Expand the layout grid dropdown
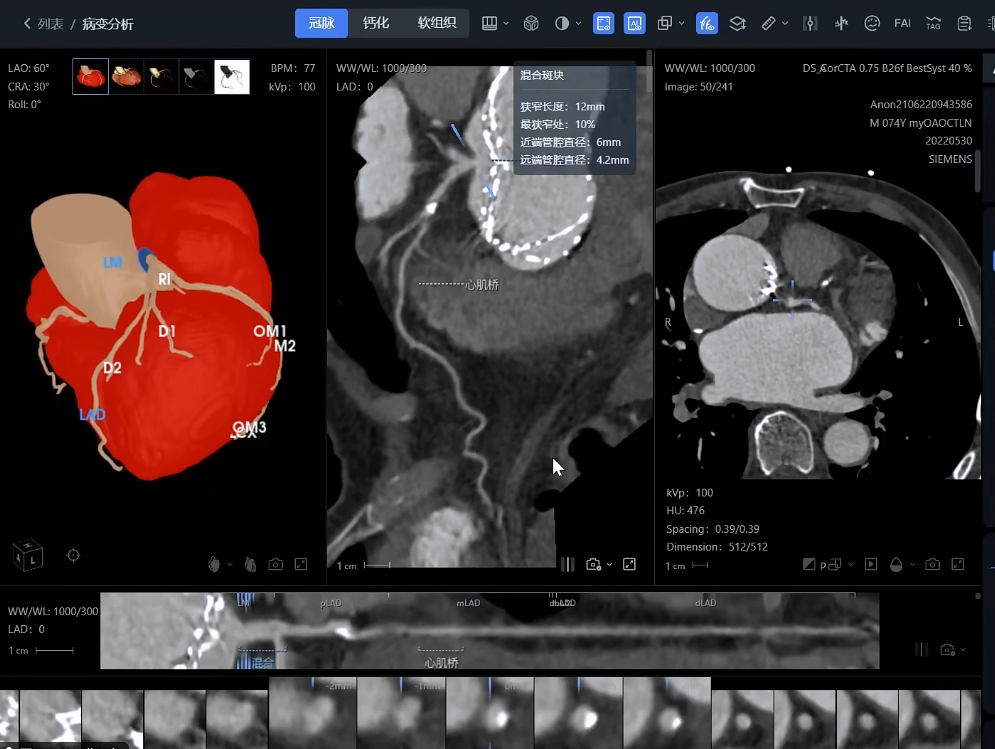Screen dimensions: 995x749 [x=506, y=23]
